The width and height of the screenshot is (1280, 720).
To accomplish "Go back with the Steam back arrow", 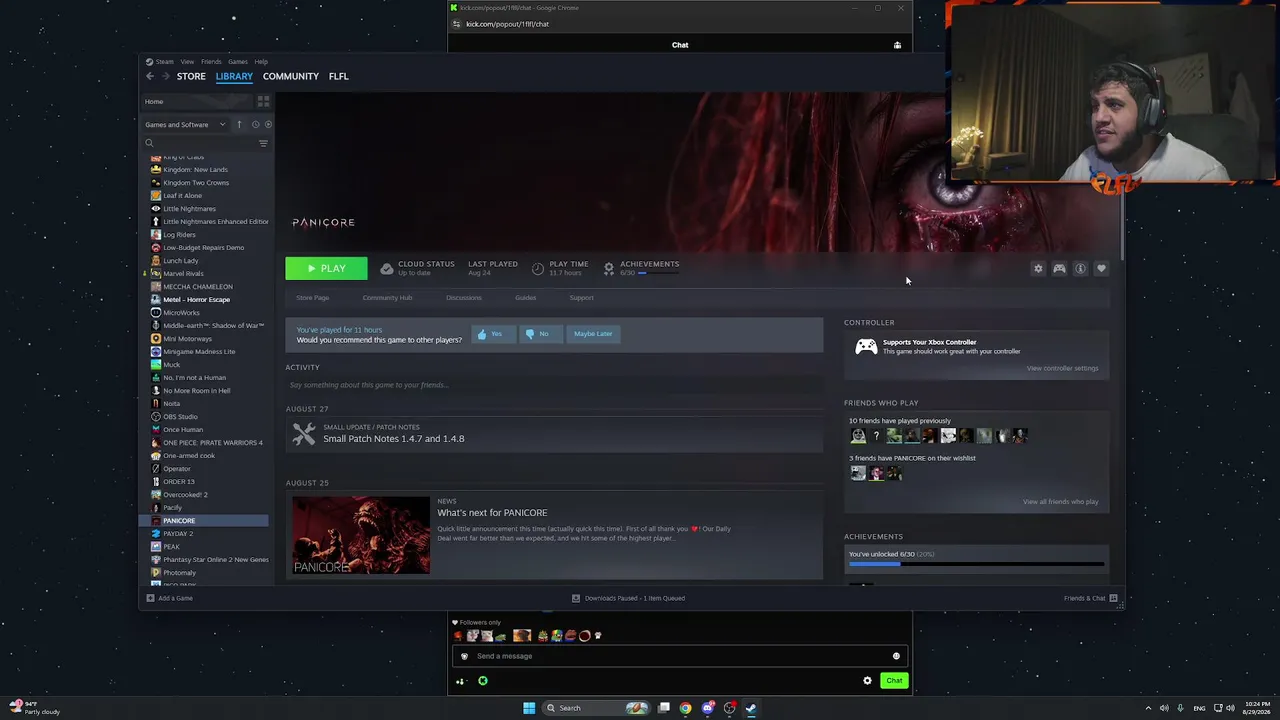I will coord(150,76).
